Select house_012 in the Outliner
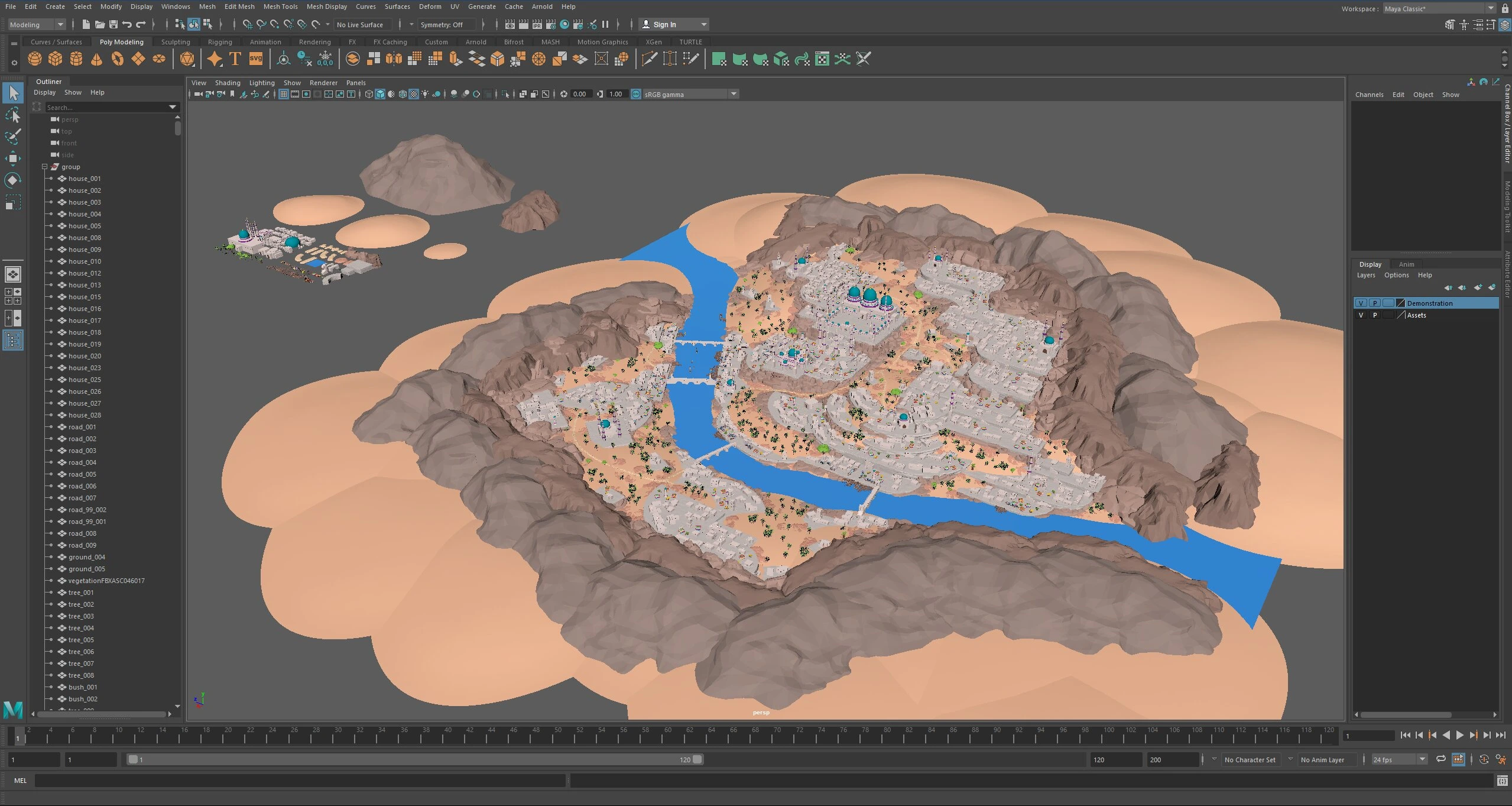This screenshot has height=806, width=1512. (85, 273)
